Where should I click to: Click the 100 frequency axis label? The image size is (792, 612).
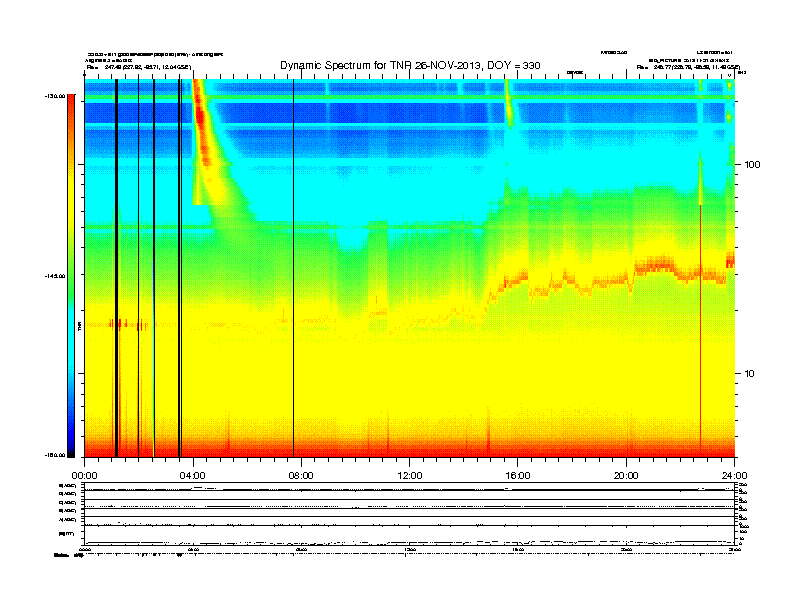[x=752, y=165]
